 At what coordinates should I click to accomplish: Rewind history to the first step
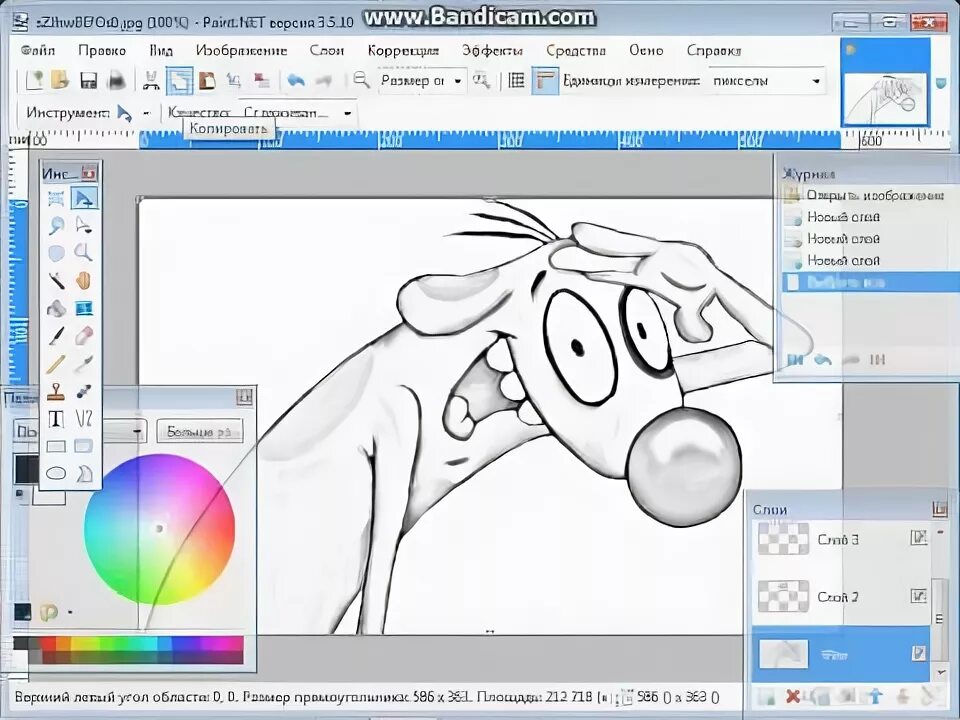795,359
